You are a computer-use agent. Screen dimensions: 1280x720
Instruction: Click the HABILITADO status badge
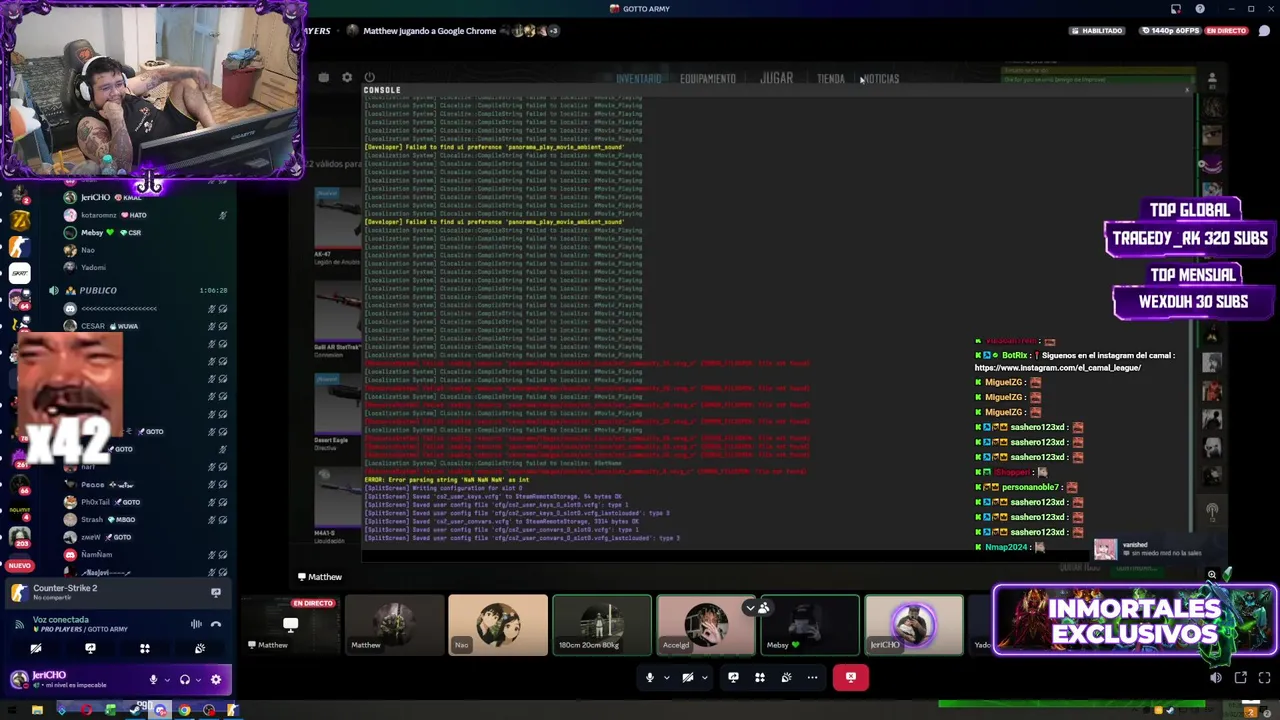(x=1096, y=31)
